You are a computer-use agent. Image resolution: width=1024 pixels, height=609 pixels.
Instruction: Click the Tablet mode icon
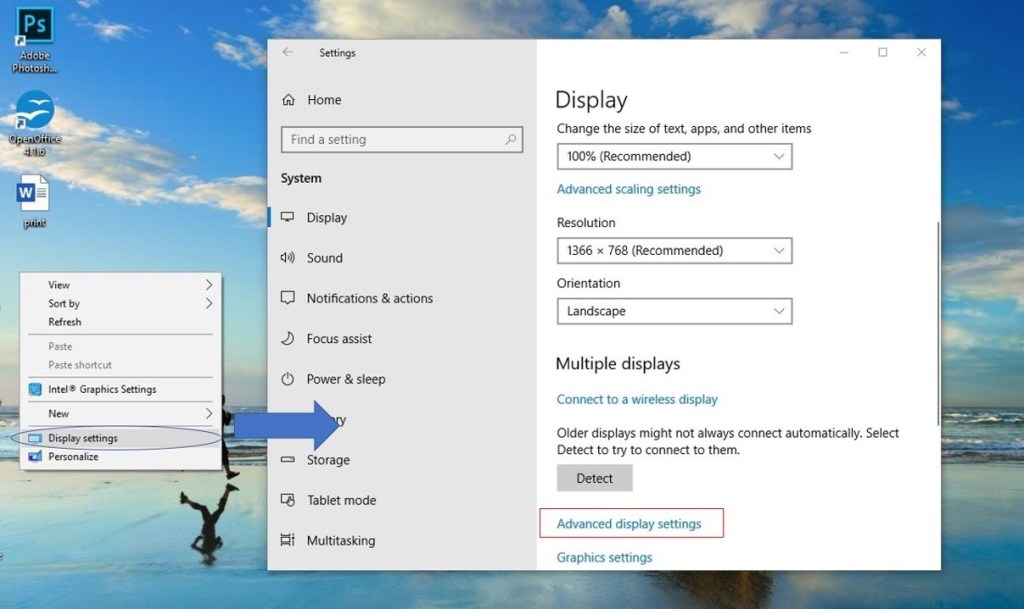click(x=288, y=500)
